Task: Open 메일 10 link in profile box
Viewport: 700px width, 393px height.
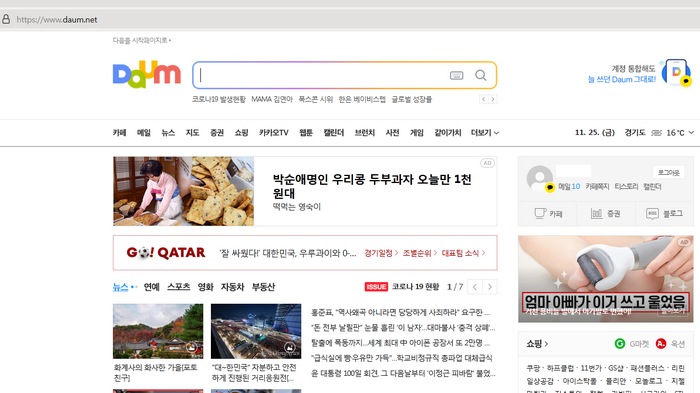Action: [569, 187]
